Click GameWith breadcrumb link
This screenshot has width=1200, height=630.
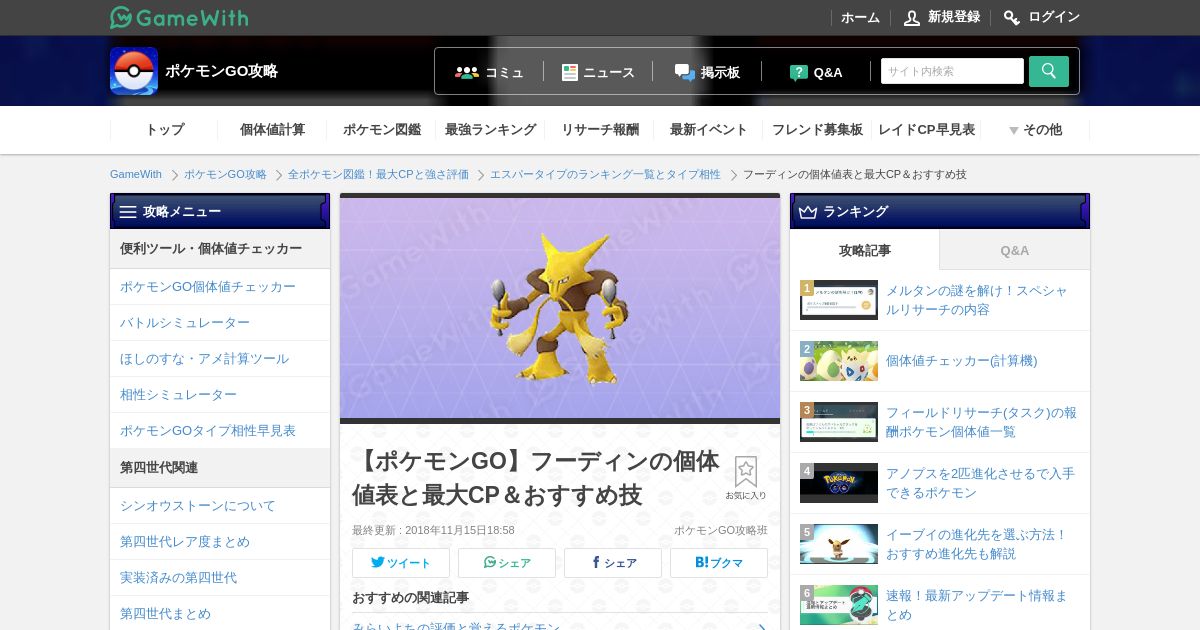coord(136,174)
